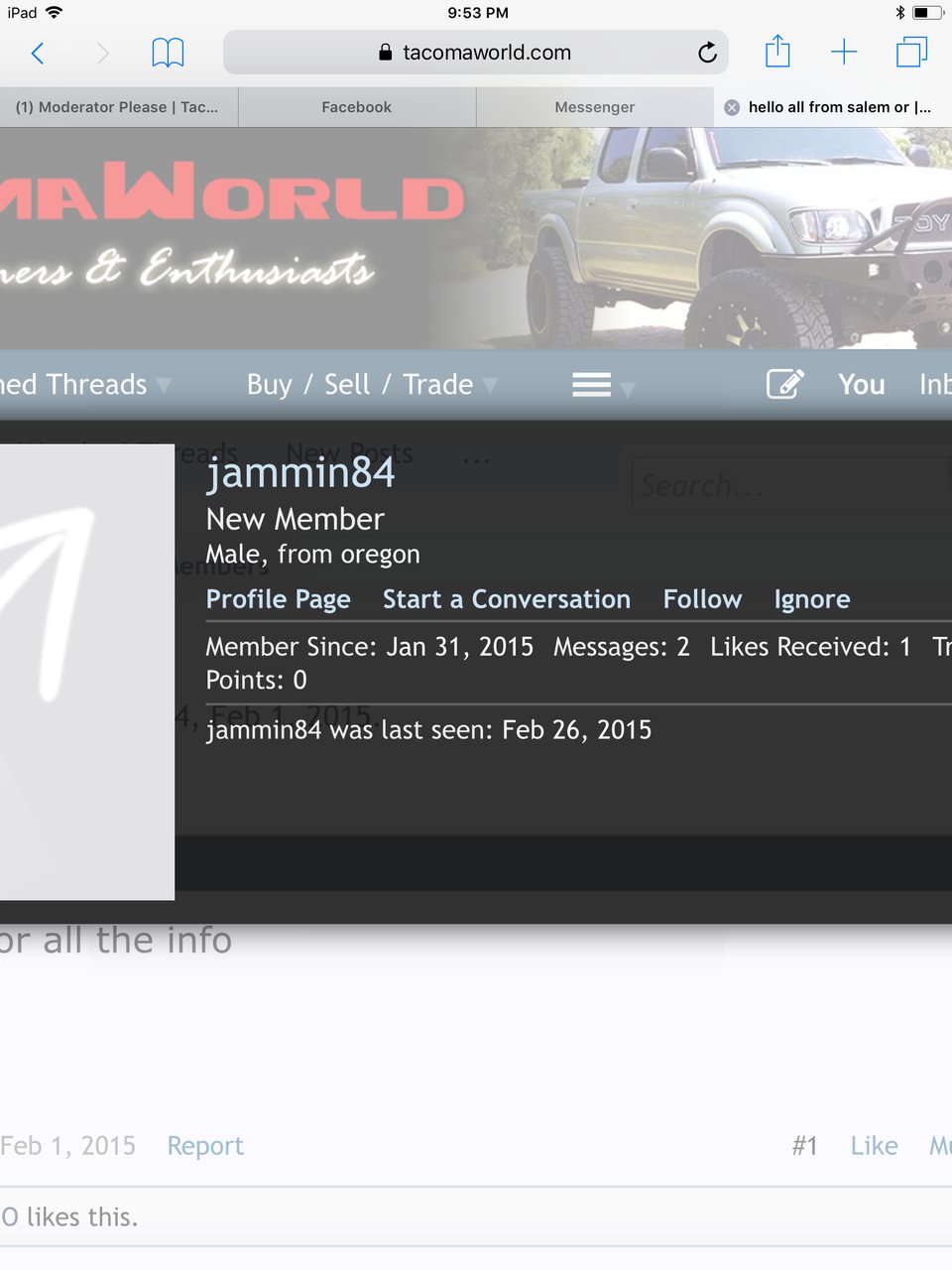Viewport: 952px width, 1270px height.
Task: Click the 'Male, from oregon' text
Action: 312,554
